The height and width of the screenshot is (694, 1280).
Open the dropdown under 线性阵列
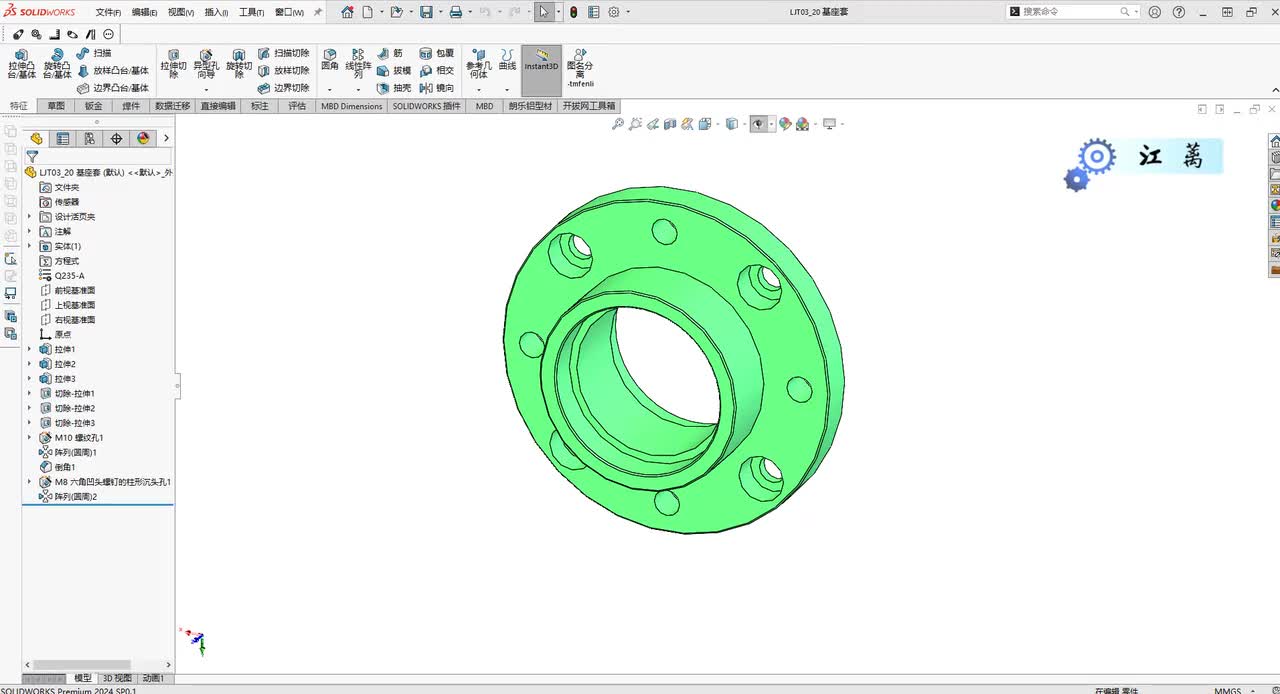358,90
